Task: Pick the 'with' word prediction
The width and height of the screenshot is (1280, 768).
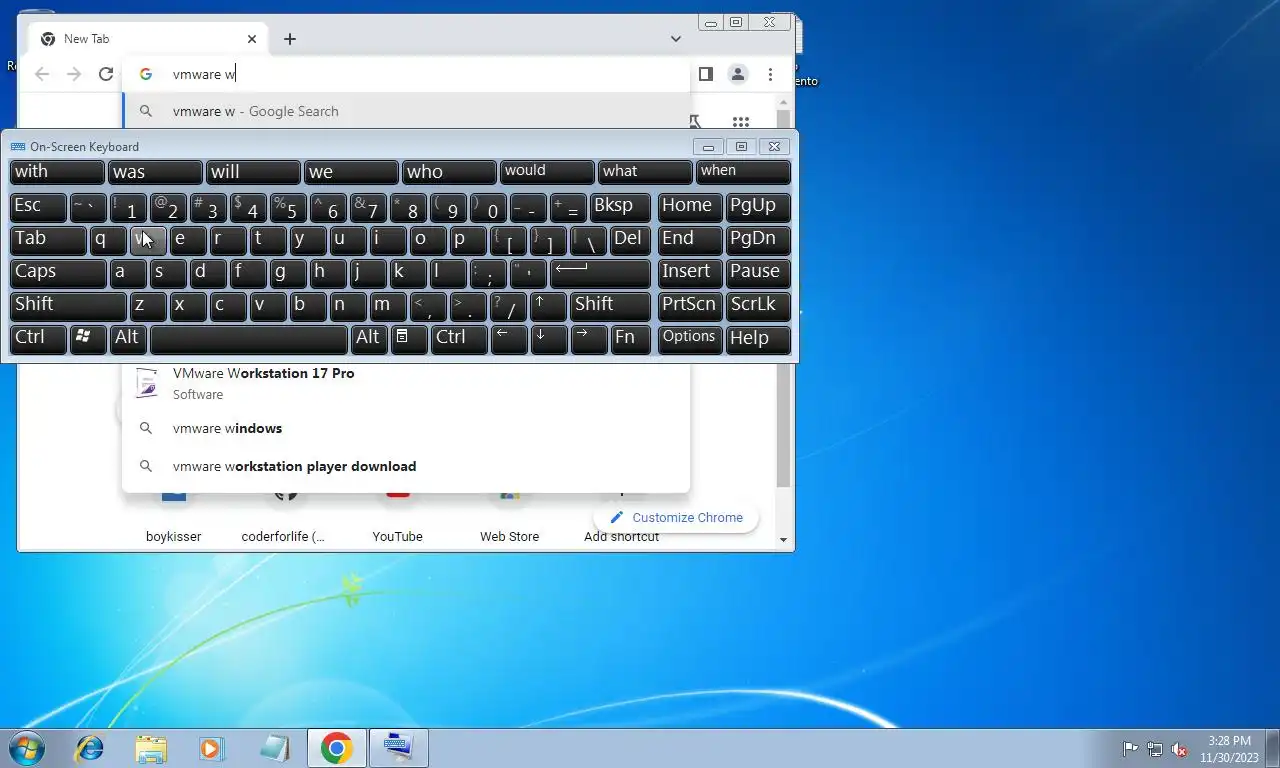Action: tap(57, 172)
